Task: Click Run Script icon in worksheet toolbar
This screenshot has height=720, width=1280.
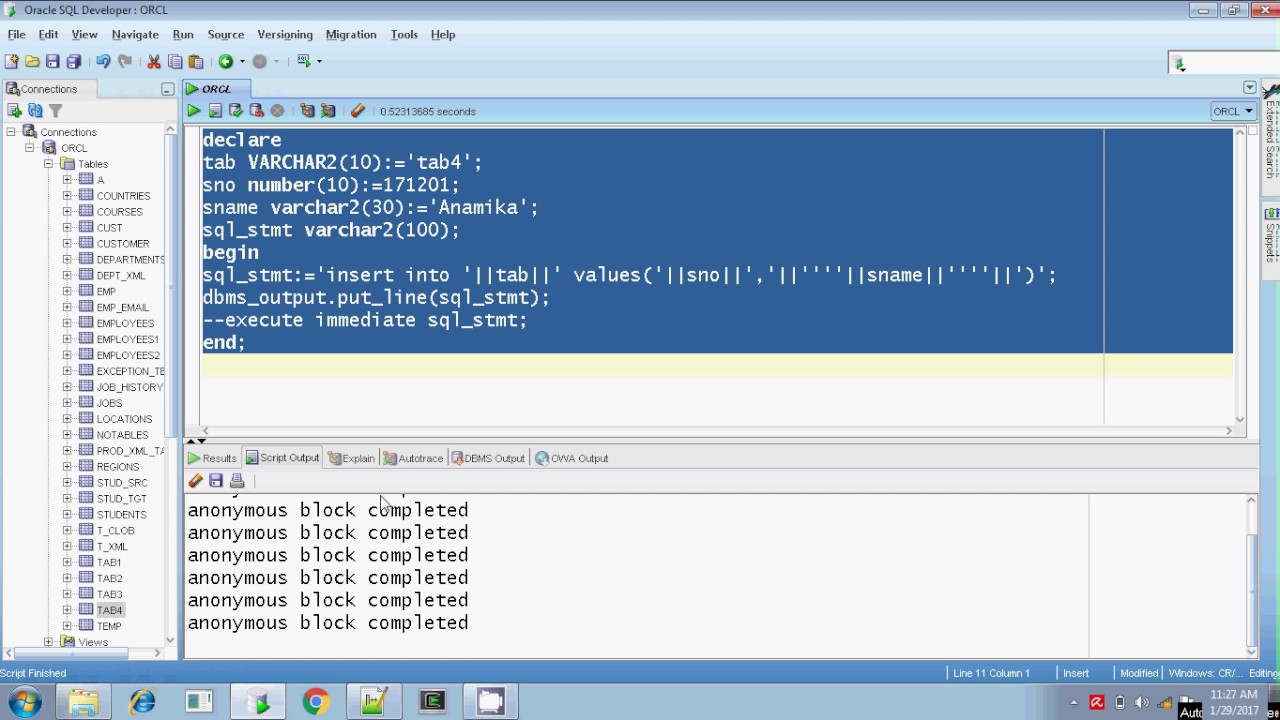Action: (x=215, y=111)
